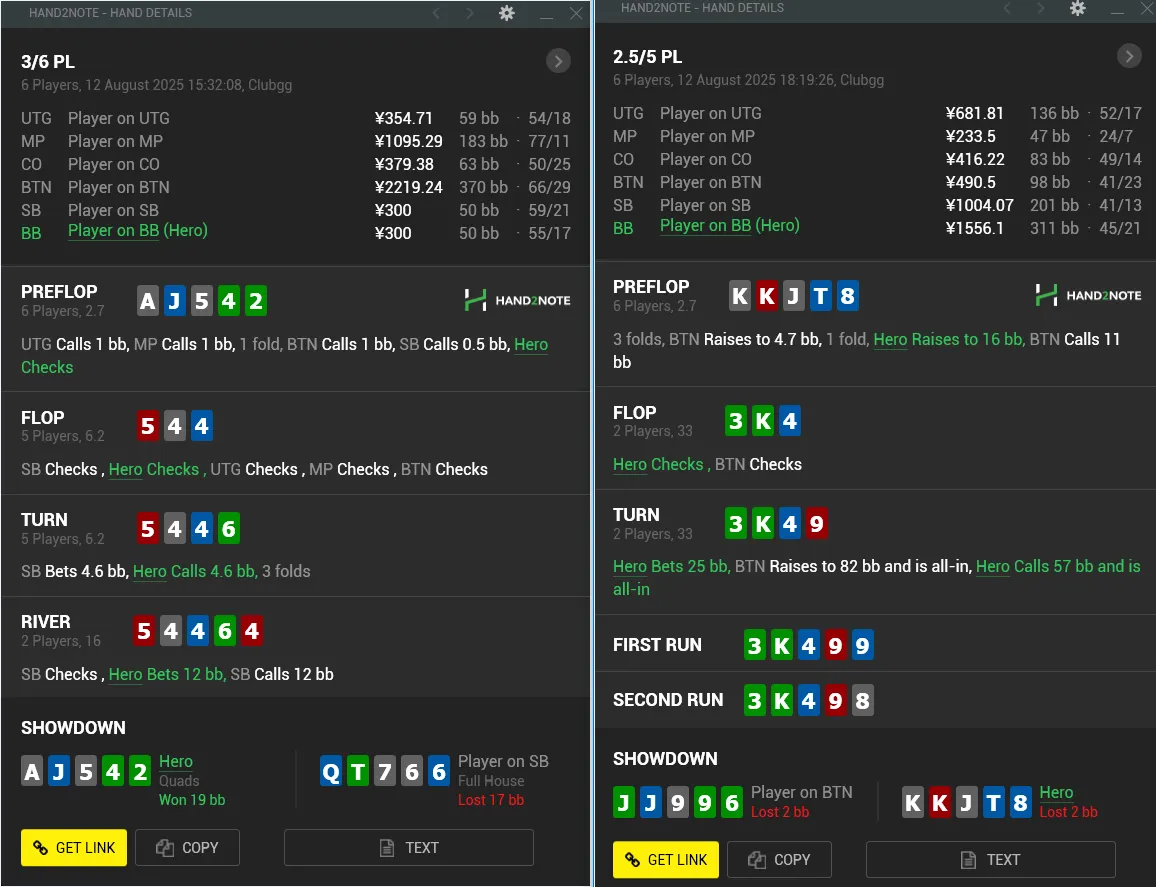
Task: Click TEXT button in right hand window
Action: click(x=990, y=859)
